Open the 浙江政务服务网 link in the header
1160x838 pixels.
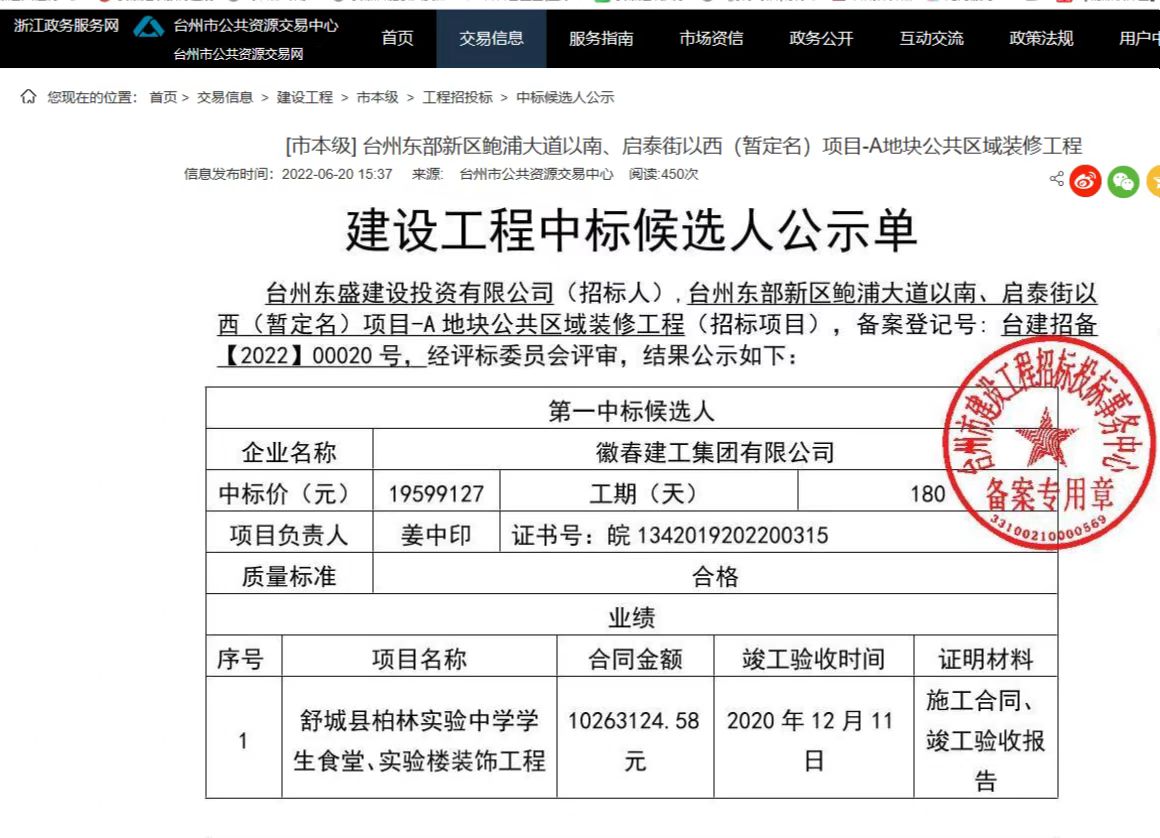pyautogui.click(x=66, y=26)
